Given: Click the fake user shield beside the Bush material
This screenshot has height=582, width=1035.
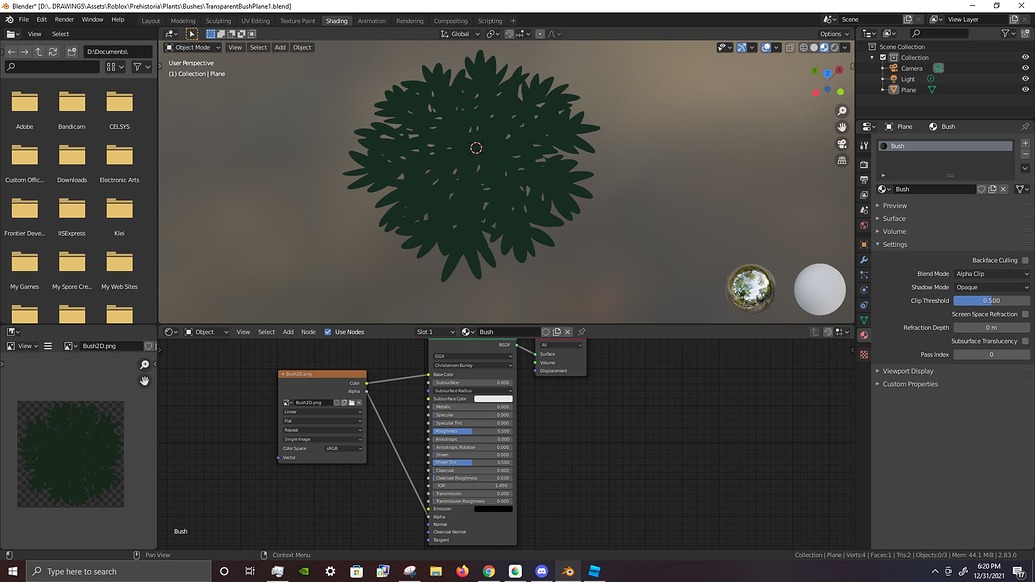Looking at the screenshot, I should point(982,189).
